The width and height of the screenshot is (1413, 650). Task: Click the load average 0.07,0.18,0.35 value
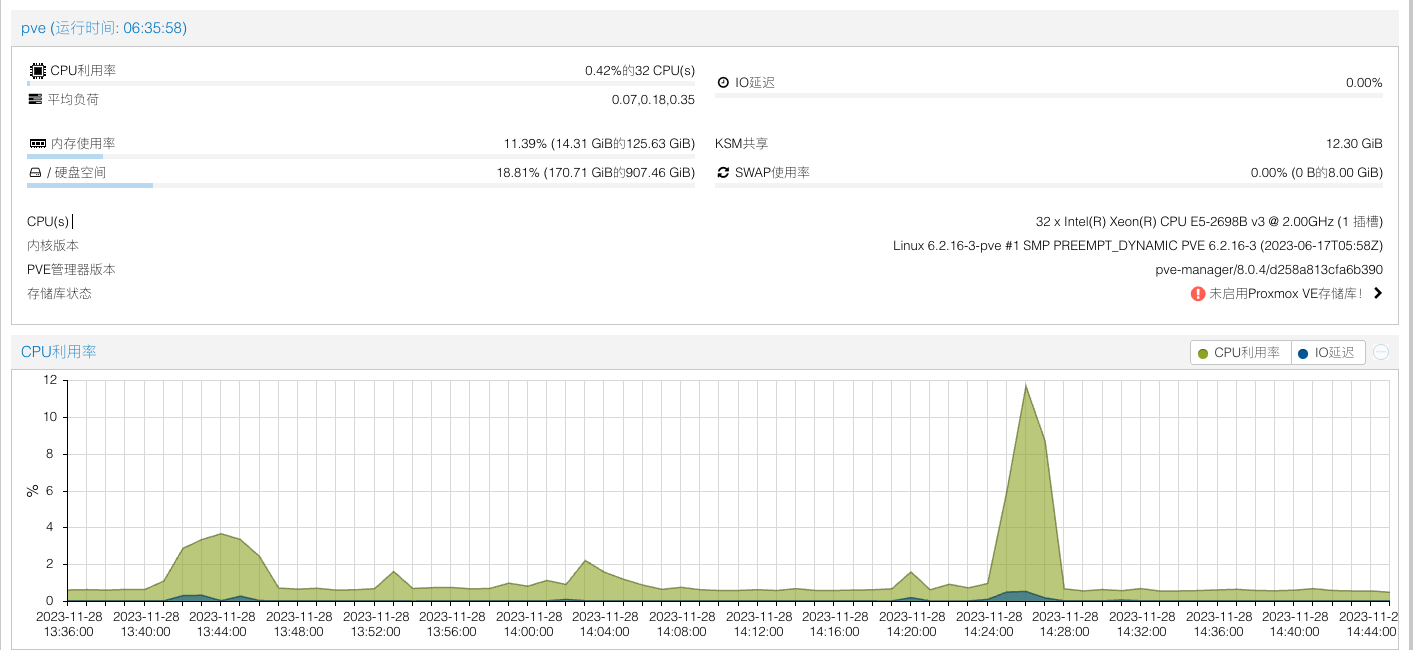(653, 99)
